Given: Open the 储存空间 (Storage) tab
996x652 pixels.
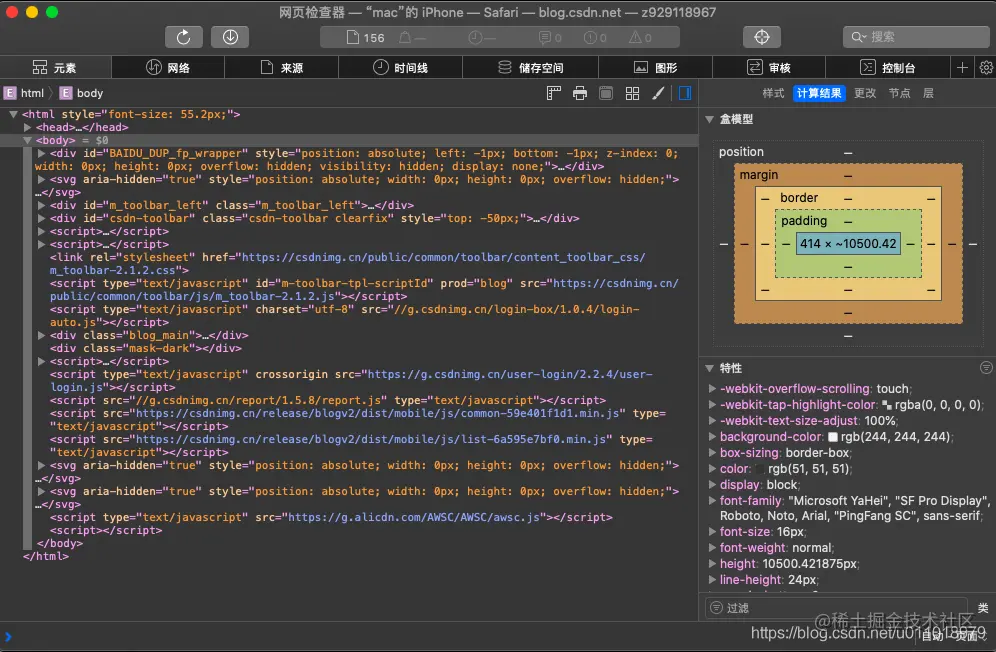Looking at the screenshot, I should (x=530, y=67).
